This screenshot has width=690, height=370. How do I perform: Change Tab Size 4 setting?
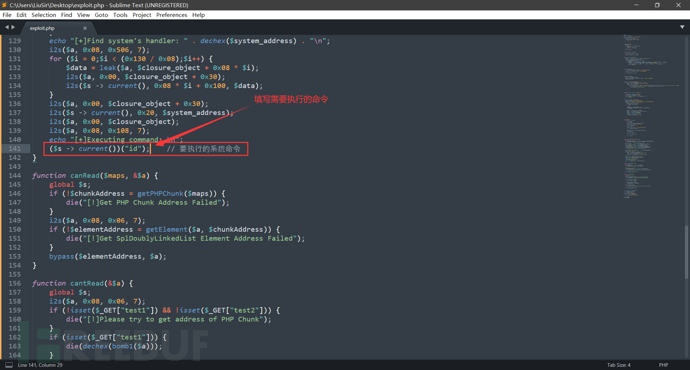[619, 365]
